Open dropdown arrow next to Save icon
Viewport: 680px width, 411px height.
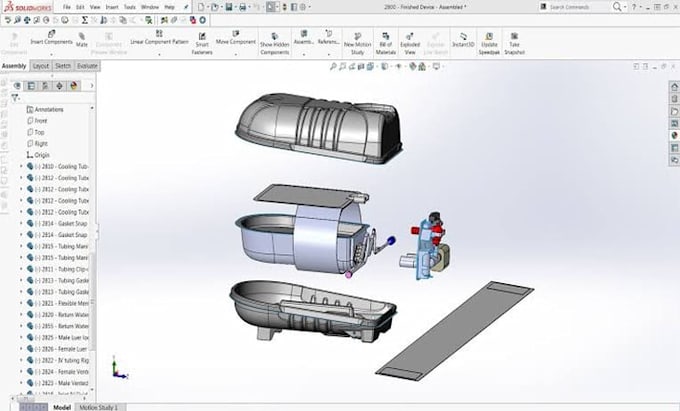pos(235,7)
